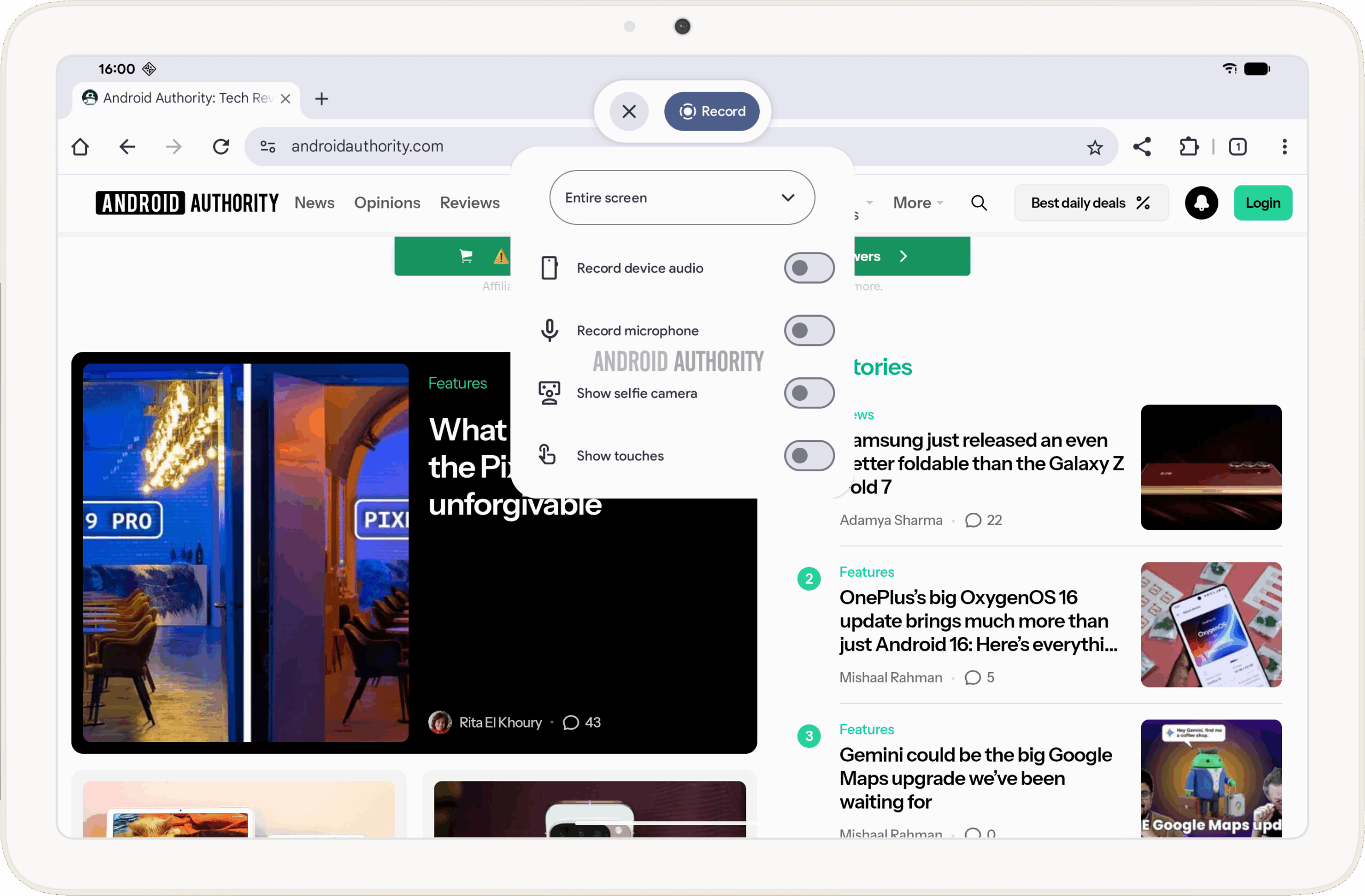
Task: Bookmark this page with the star
Action: (x=1095, y=147)
